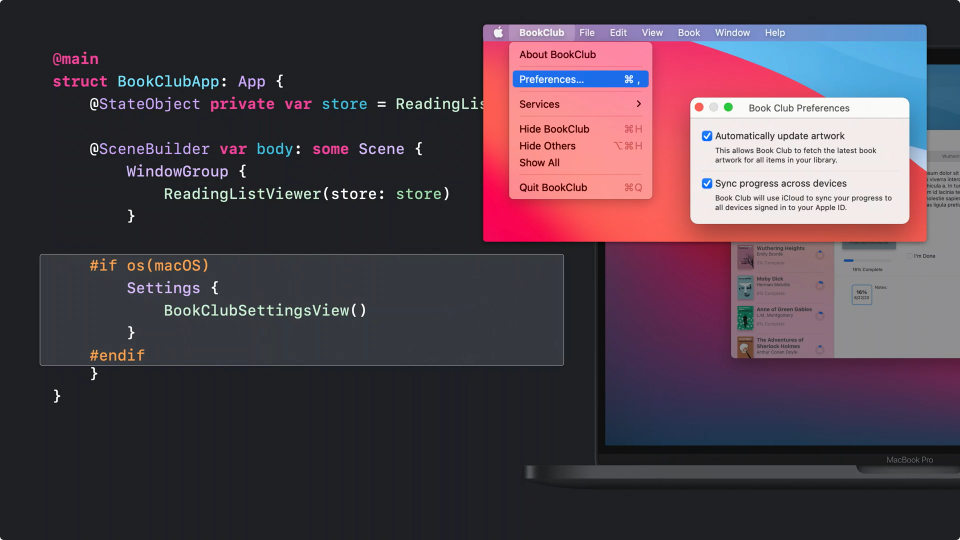Click the green zoom button in Preferences
The width and height of the screenshot is (960, 540).
pyautogui.click(x=728, y=107)
